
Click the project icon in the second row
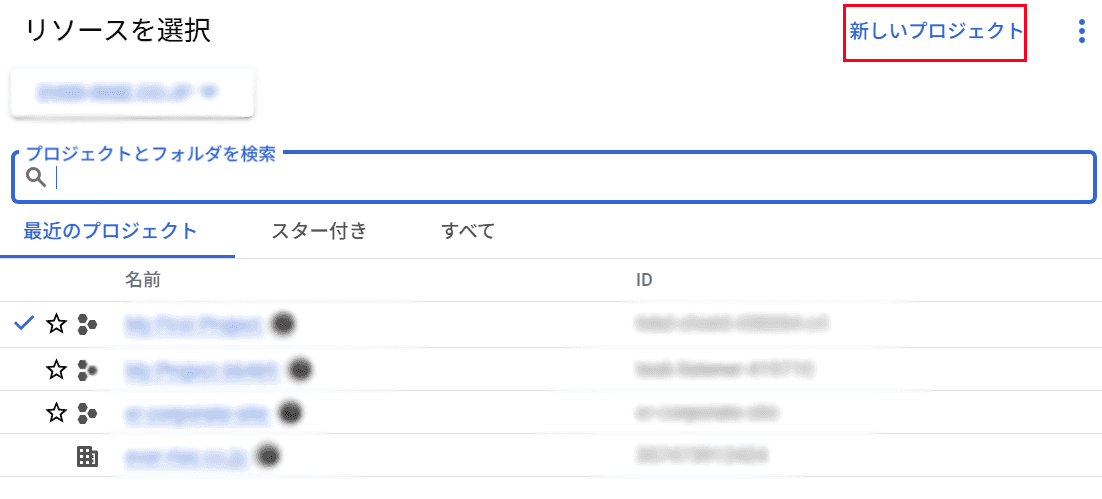click(x=86, y=369)
